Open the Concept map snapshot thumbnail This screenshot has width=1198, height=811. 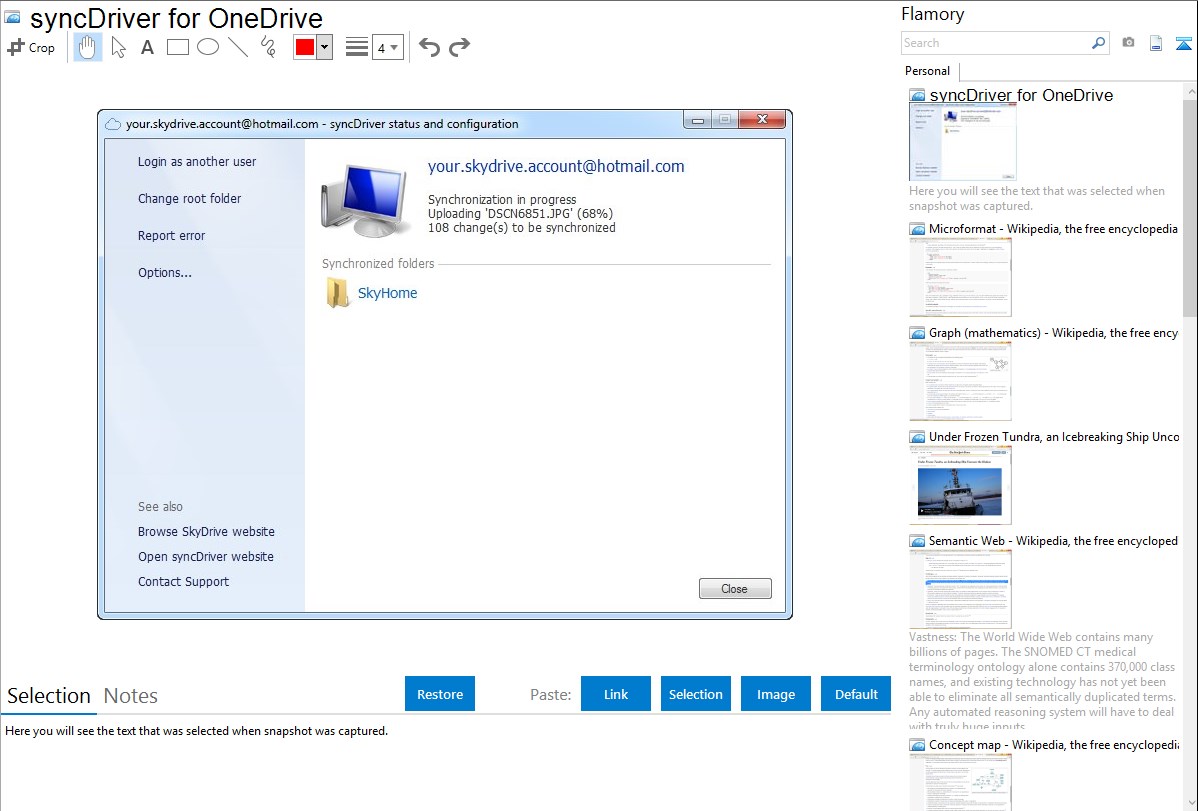pos(960,781)
